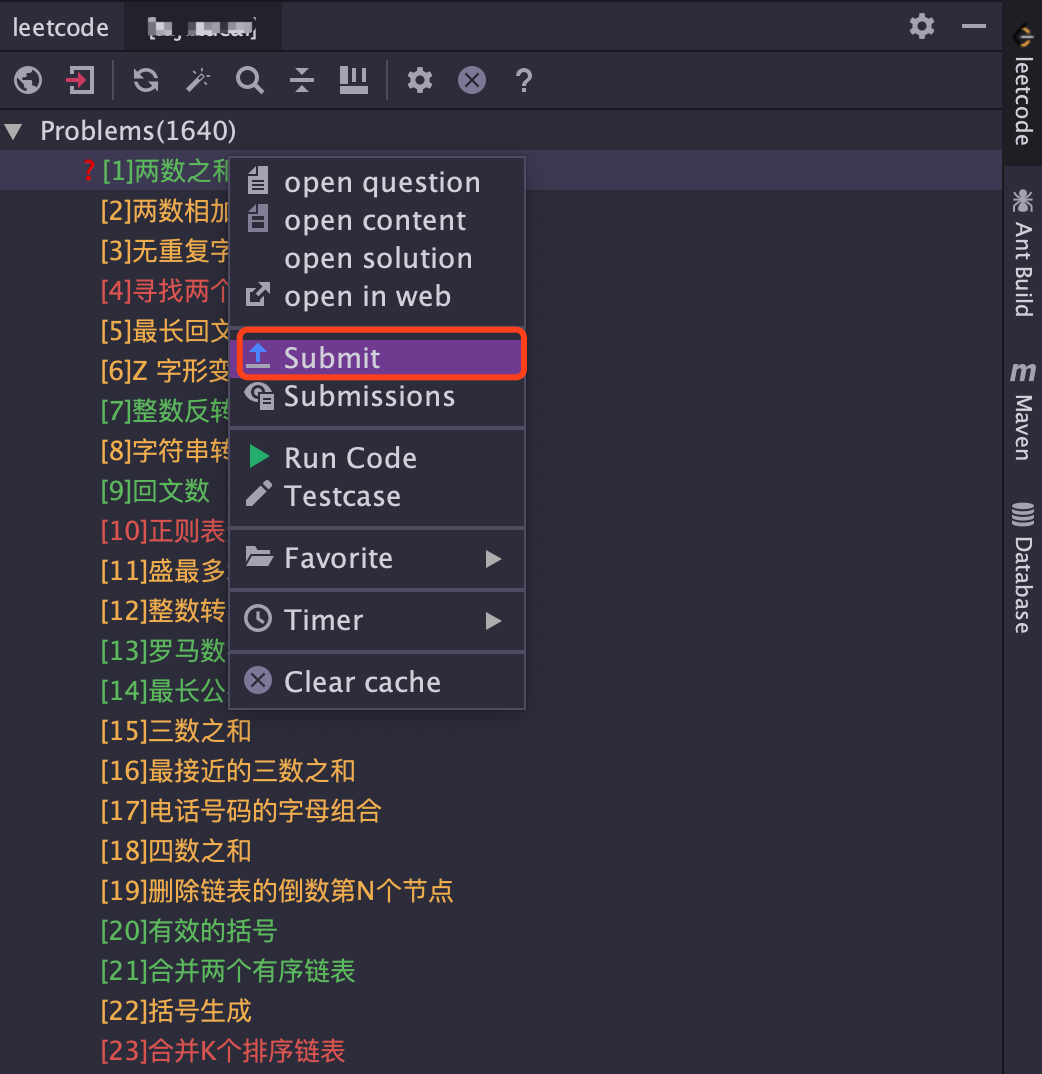Viewport: 1042px width, 1074px height.
Task: Click the toolbar gear settings icon
Action: click(x=420, y=80)
